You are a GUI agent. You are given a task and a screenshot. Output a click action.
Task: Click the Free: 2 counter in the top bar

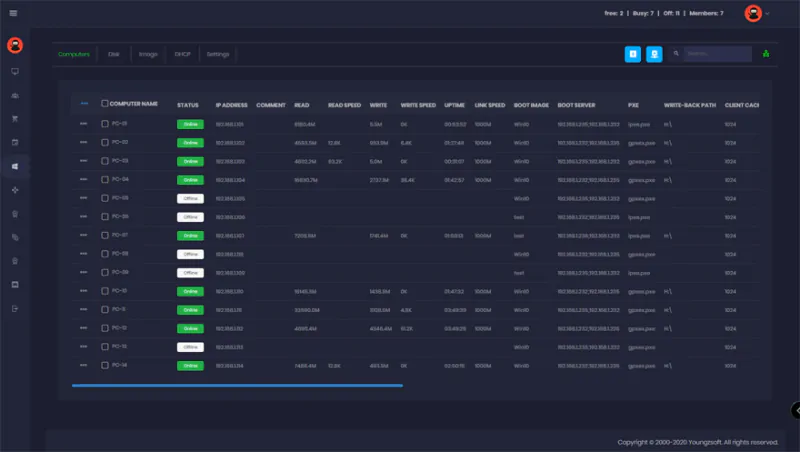click(614, 13)
